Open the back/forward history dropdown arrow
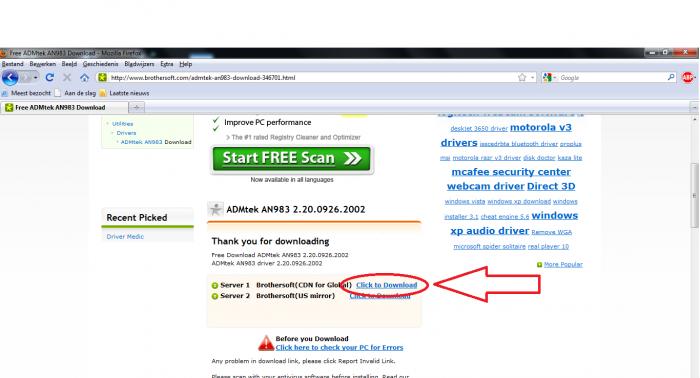This screenshot has height=378, width=700. coord(35,78)
